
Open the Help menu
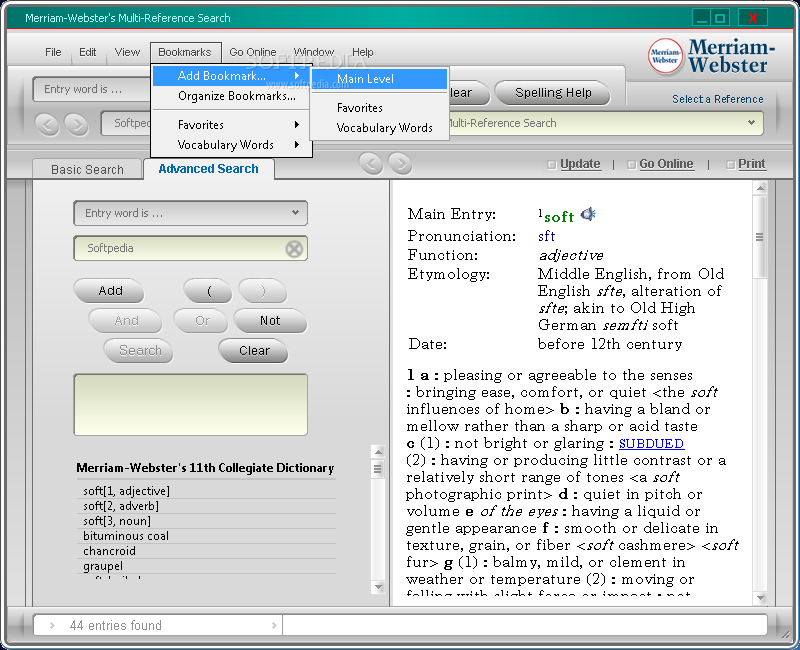tap(363, 52)
